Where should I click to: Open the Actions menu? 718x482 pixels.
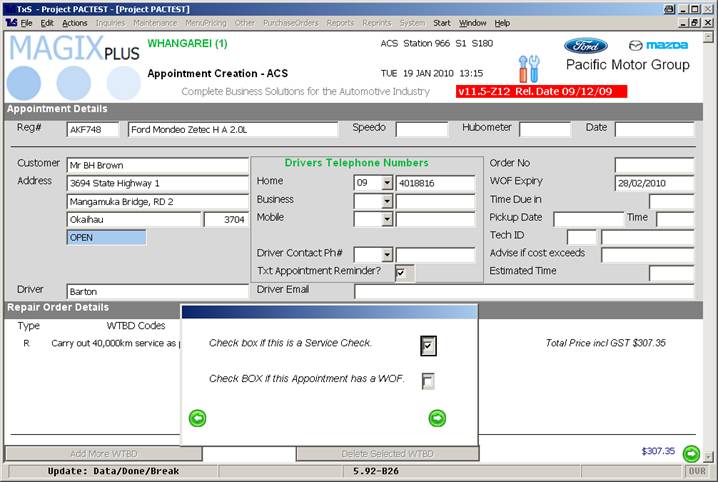74,22
